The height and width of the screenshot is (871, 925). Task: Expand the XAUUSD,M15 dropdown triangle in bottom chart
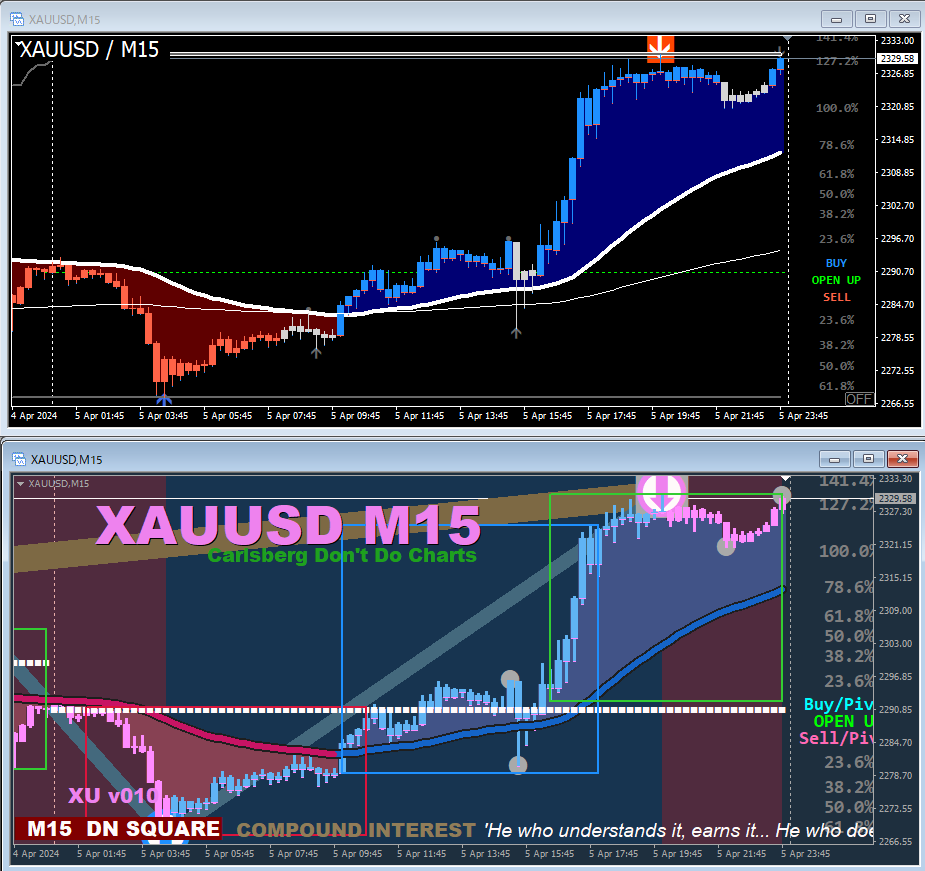pyautogui.click(x=21, y=484)
